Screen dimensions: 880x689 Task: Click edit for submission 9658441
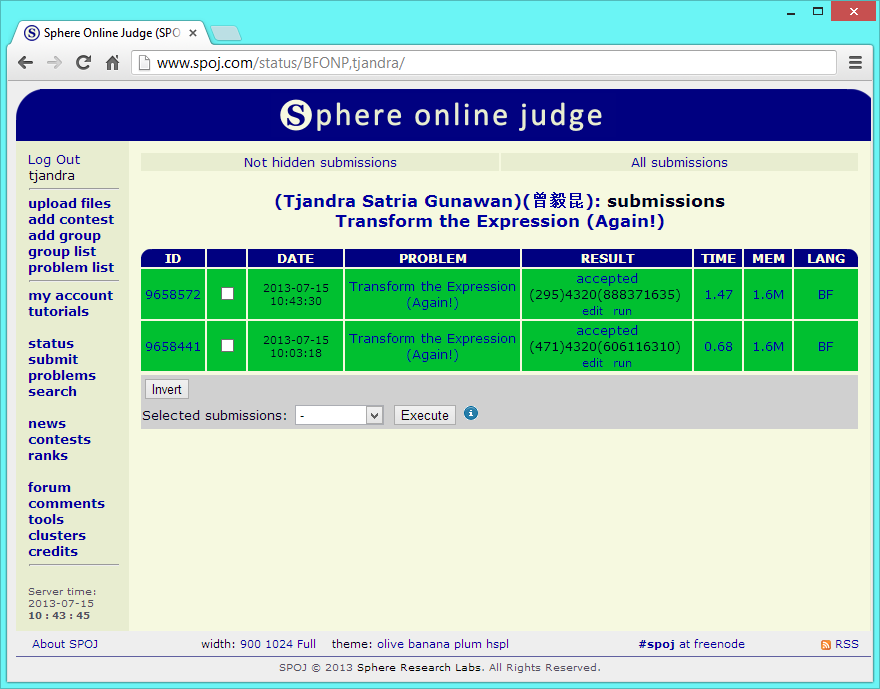pos(592,364)
